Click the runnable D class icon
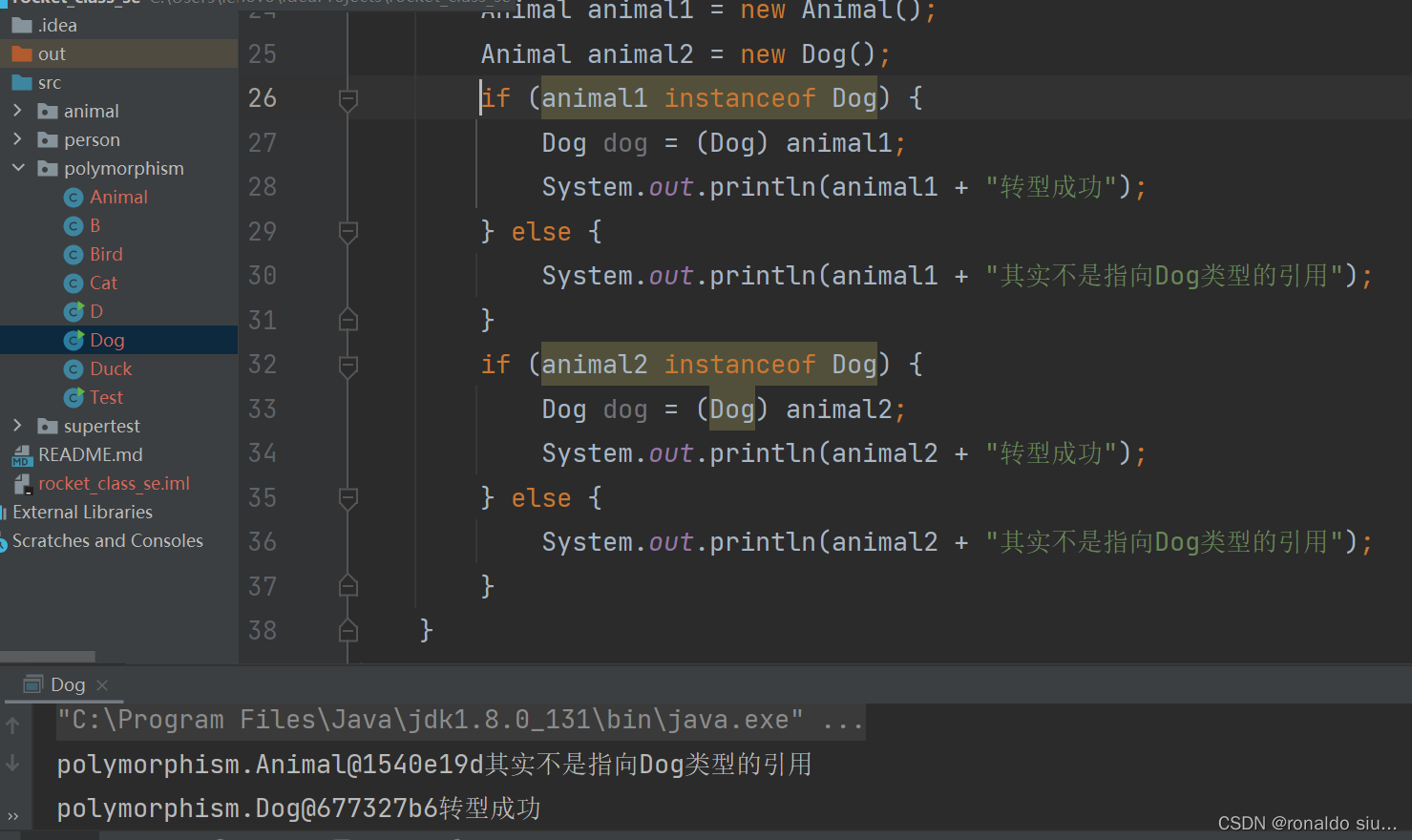1412x840 pixels. tap(74, 312)
